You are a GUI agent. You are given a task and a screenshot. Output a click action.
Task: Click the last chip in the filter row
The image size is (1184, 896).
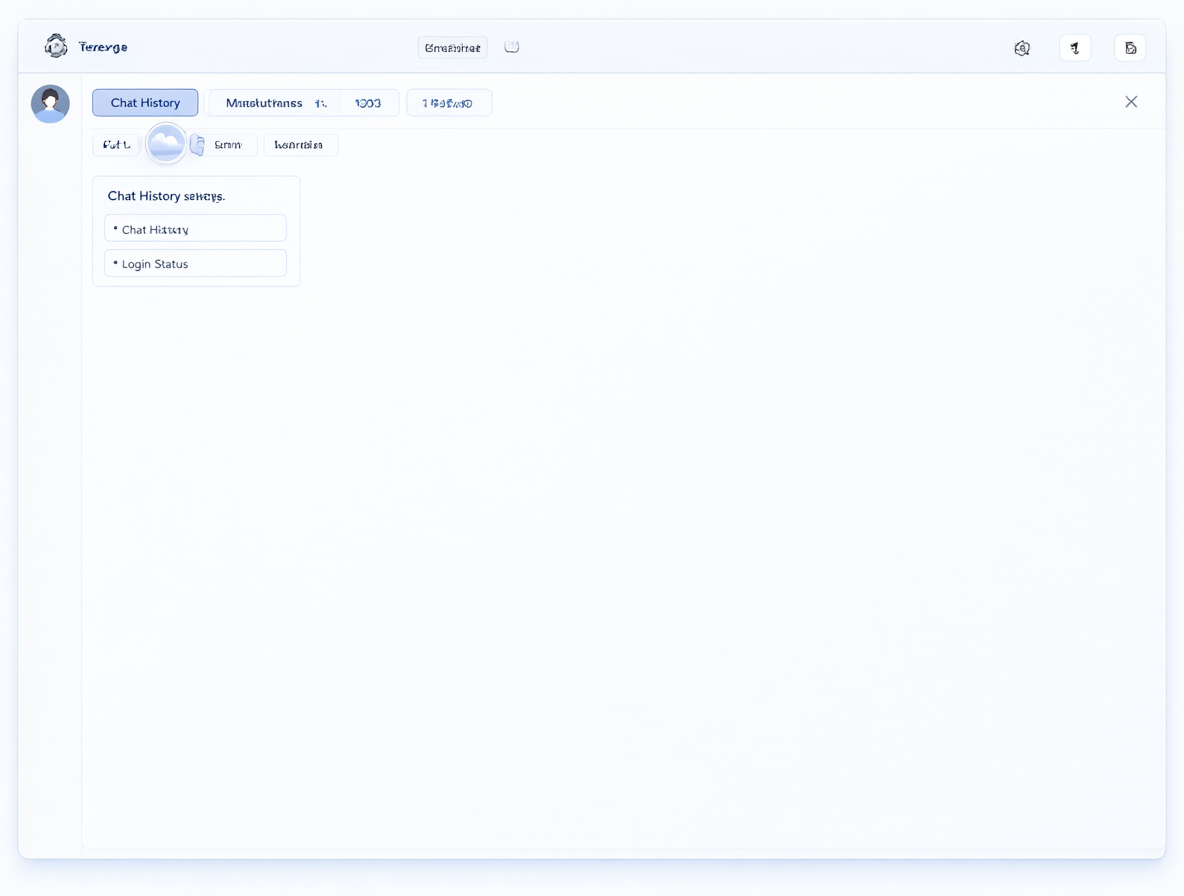tap(301, 144)
